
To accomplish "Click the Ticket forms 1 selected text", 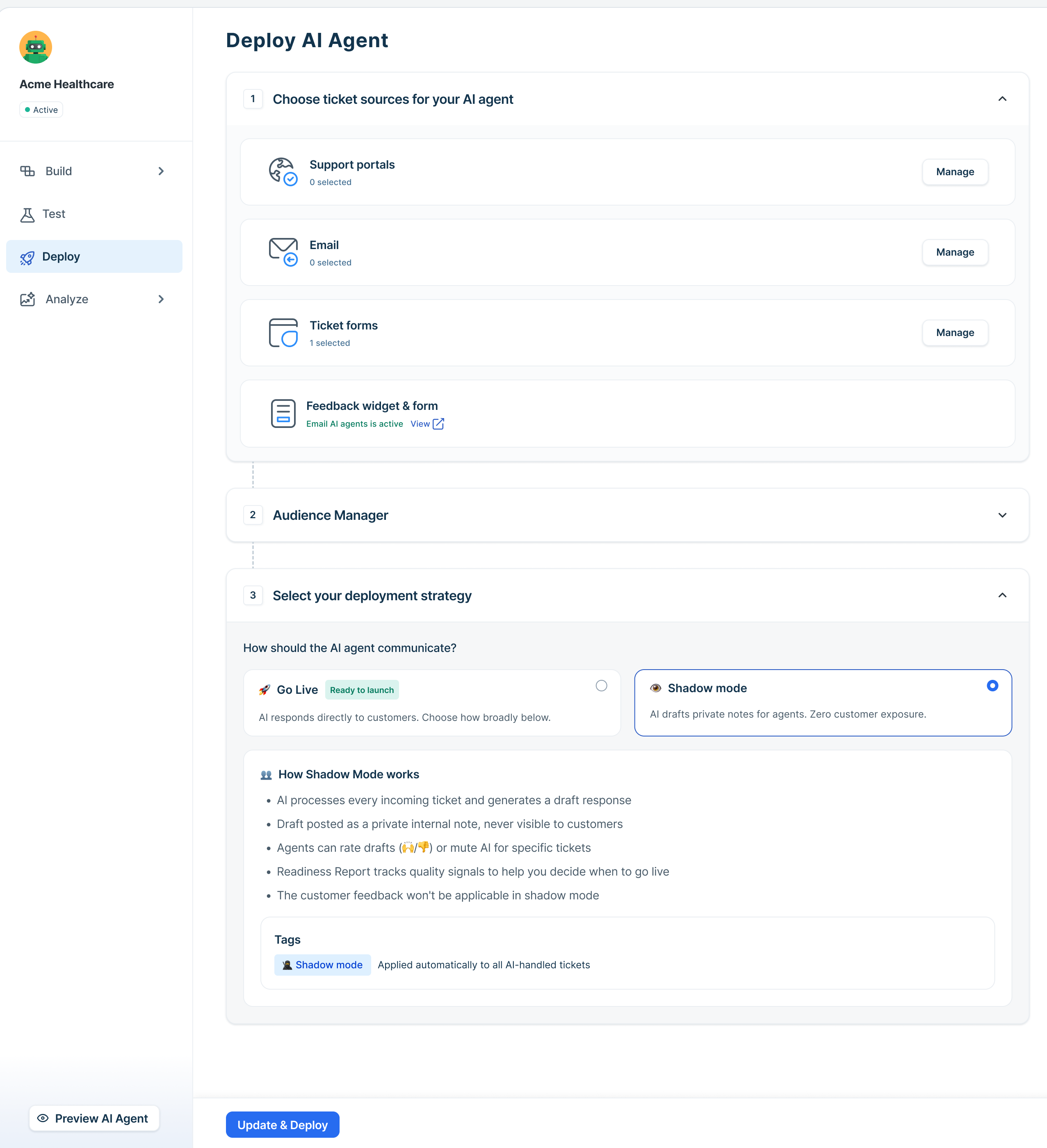I will [330, 343].
